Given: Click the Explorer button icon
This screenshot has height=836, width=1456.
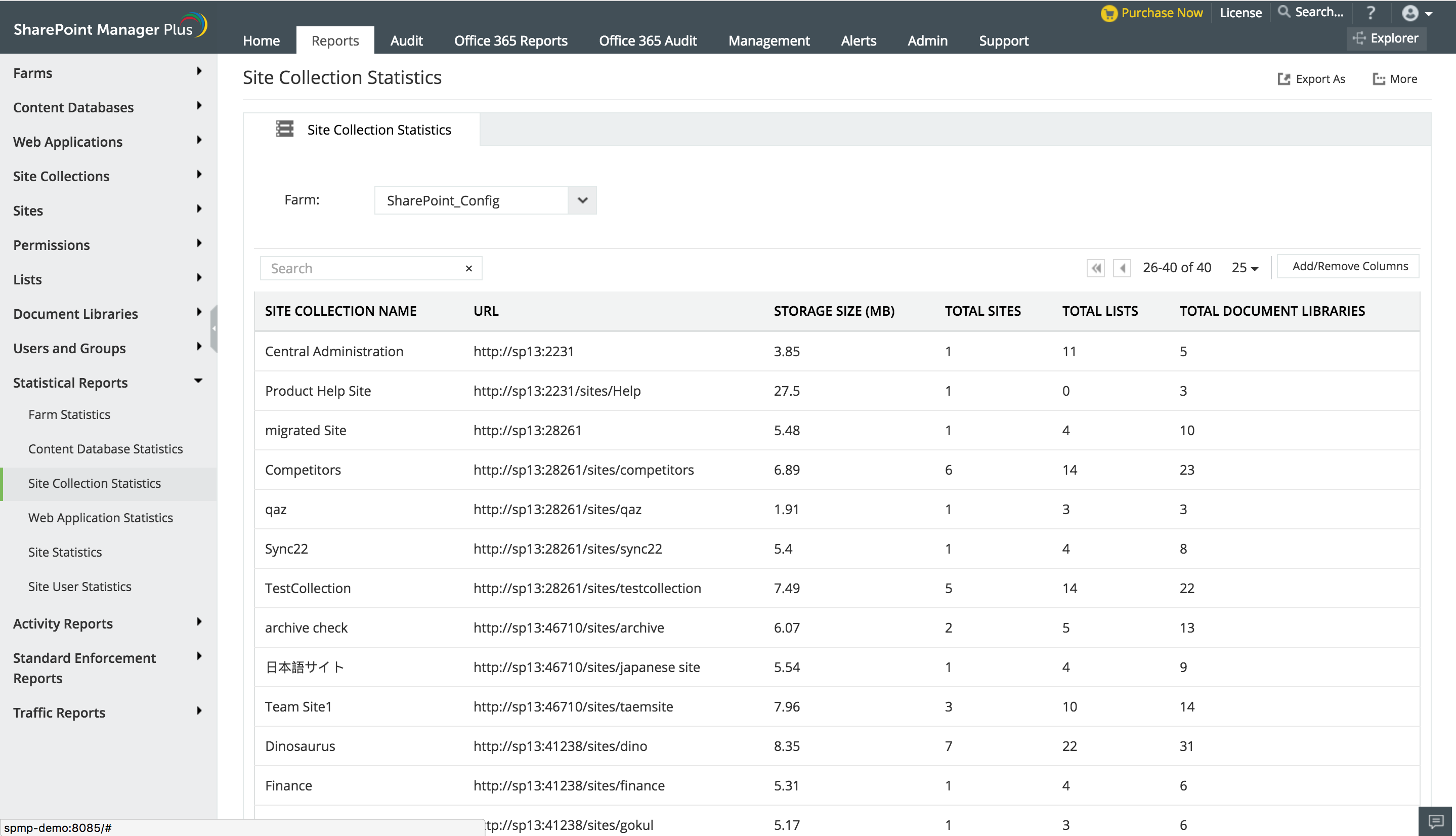Looking at the screenshot, I should 1358,38.
